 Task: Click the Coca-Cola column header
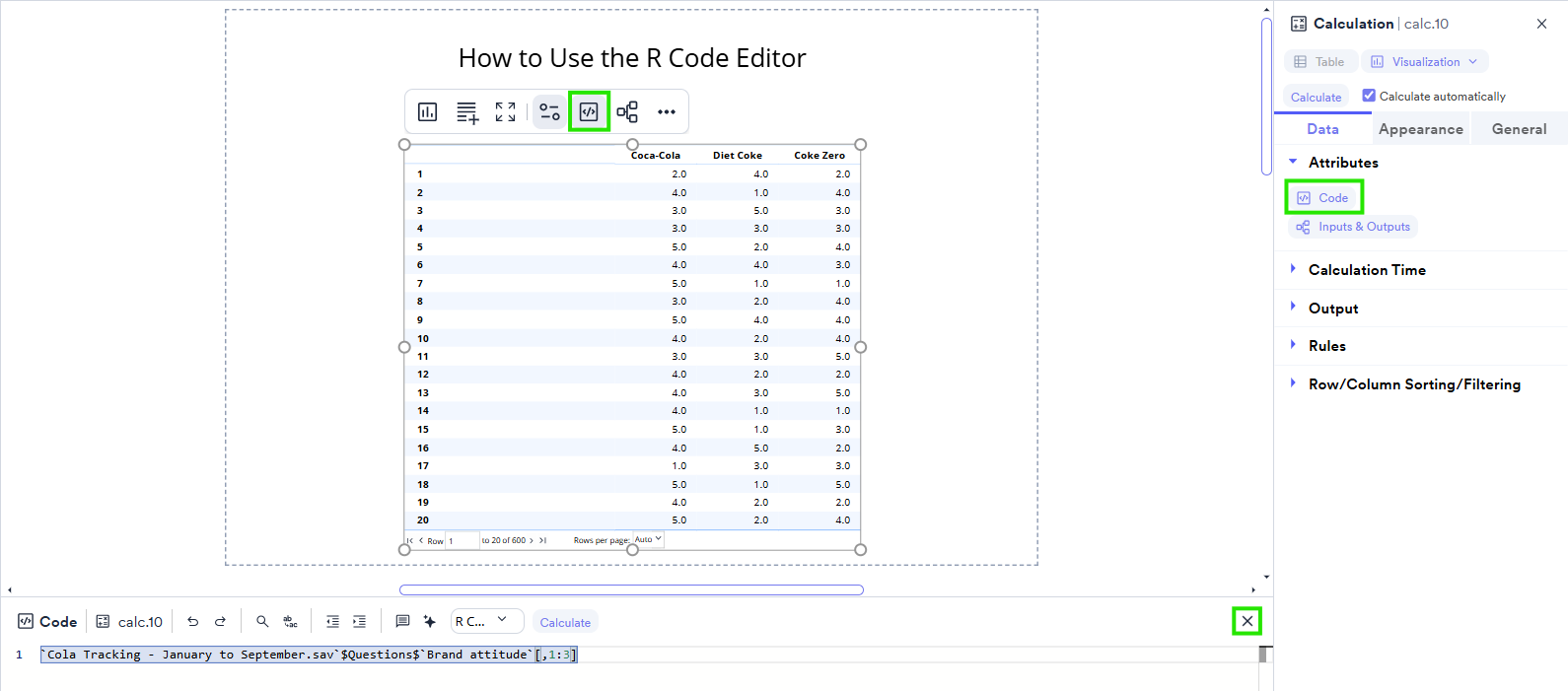pos(656,155)
